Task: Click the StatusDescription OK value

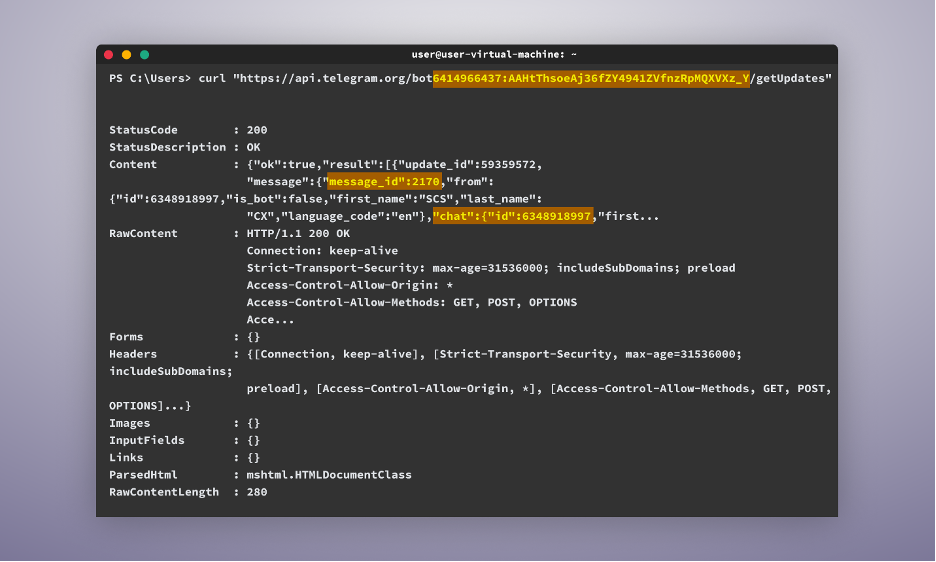Action: [254, 148]
